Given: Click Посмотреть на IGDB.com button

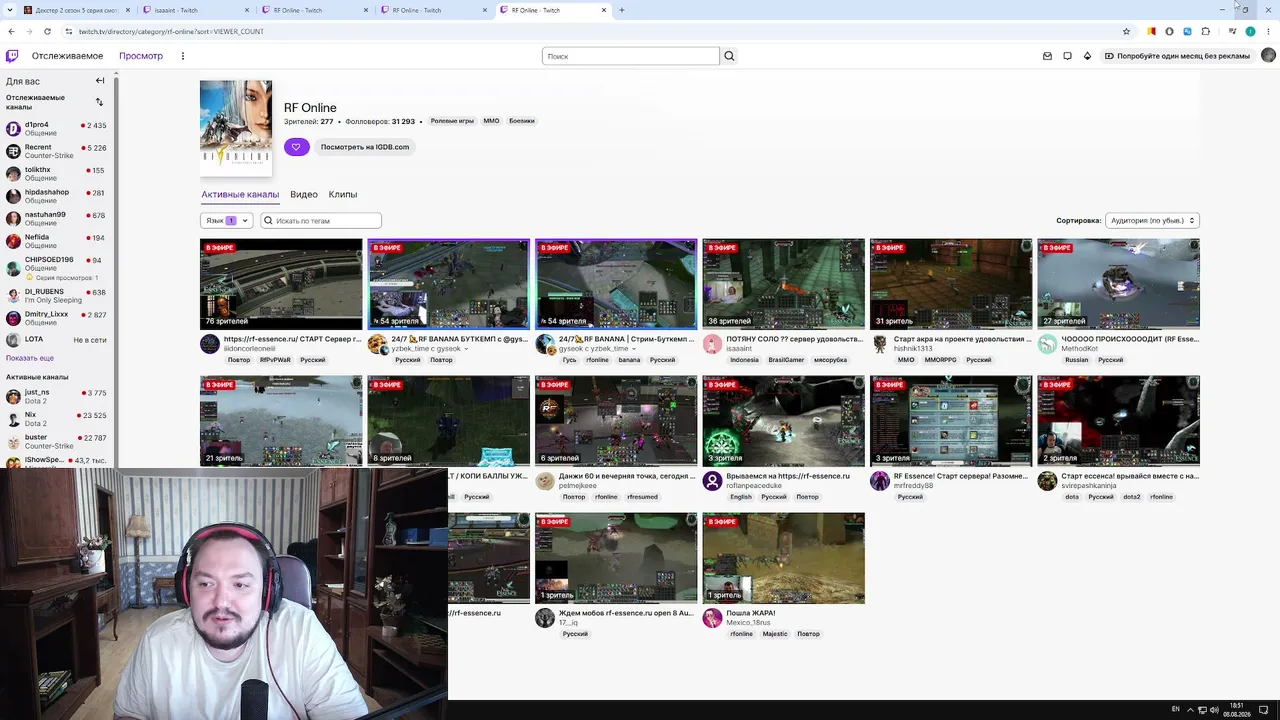Looking at the screenshot, I should coord(365,147).
